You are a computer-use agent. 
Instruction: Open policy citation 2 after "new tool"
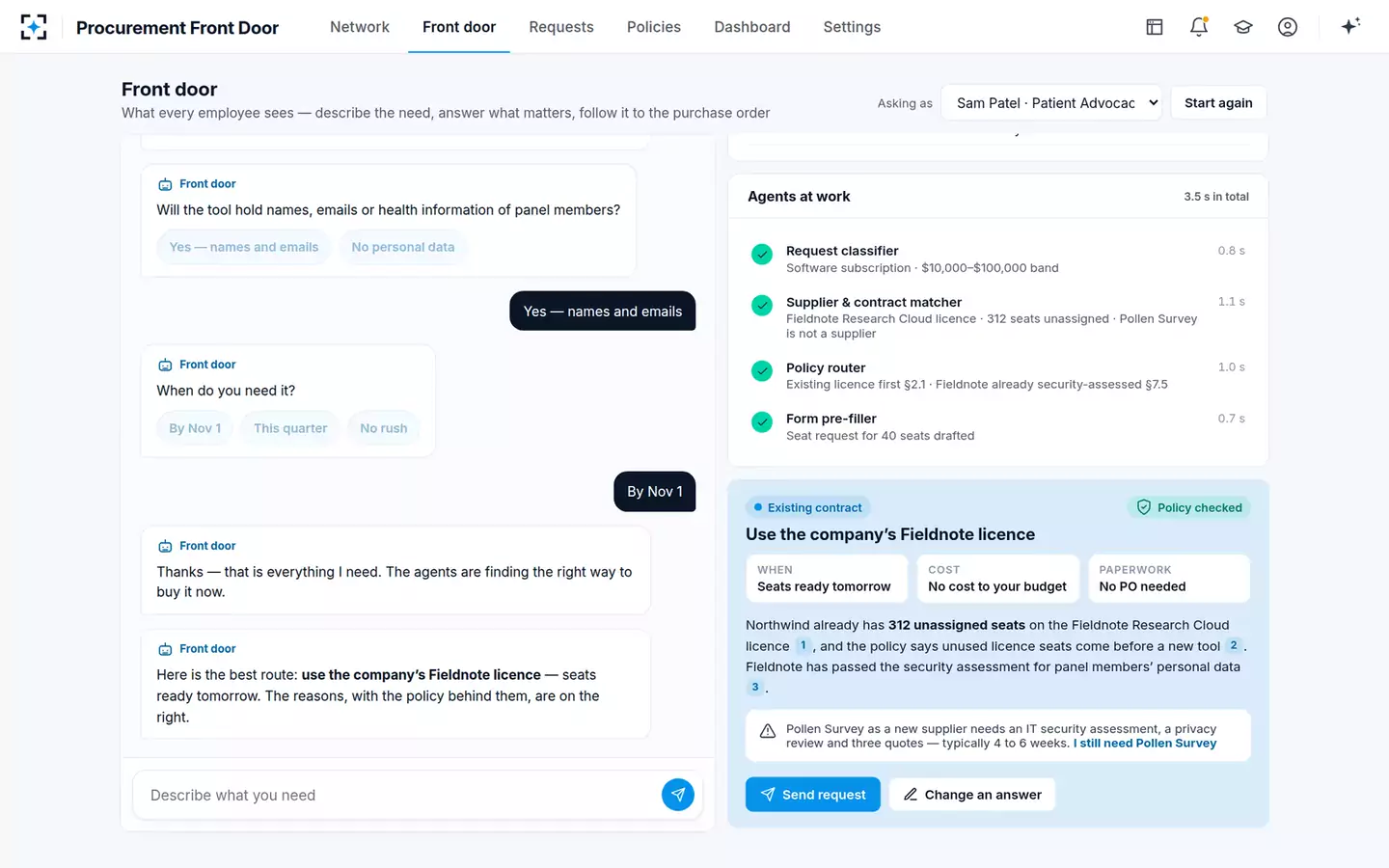[x=1234, y=646]
